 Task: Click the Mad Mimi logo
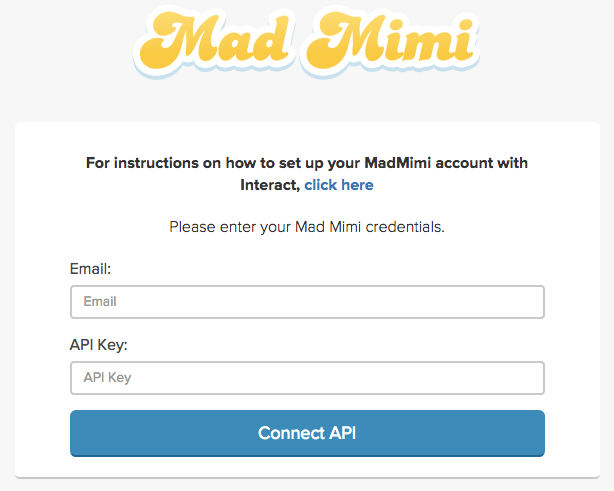[x=306, y=42]
